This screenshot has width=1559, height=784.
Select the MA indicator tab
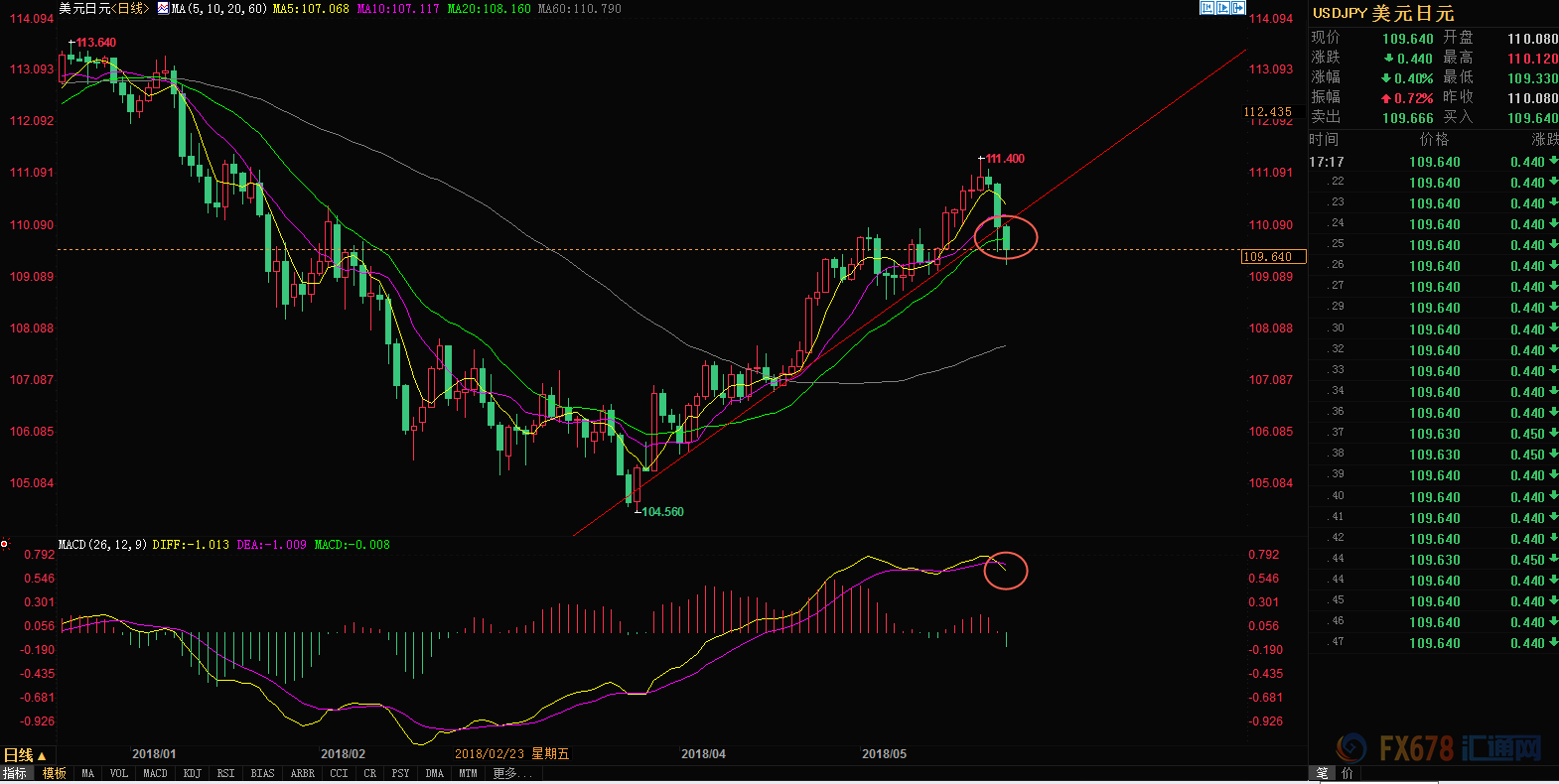coord(88,773)
